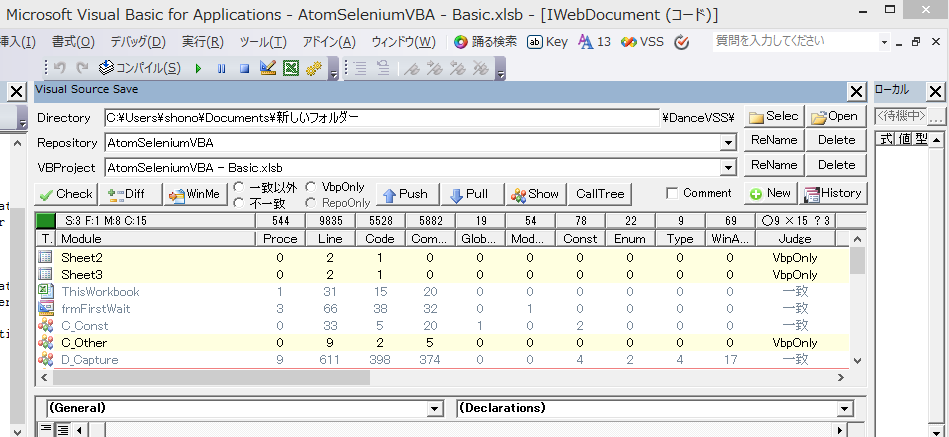Open the 質問を入力してください help dropdown arrow
949x437 pixels.
(884, 42)
